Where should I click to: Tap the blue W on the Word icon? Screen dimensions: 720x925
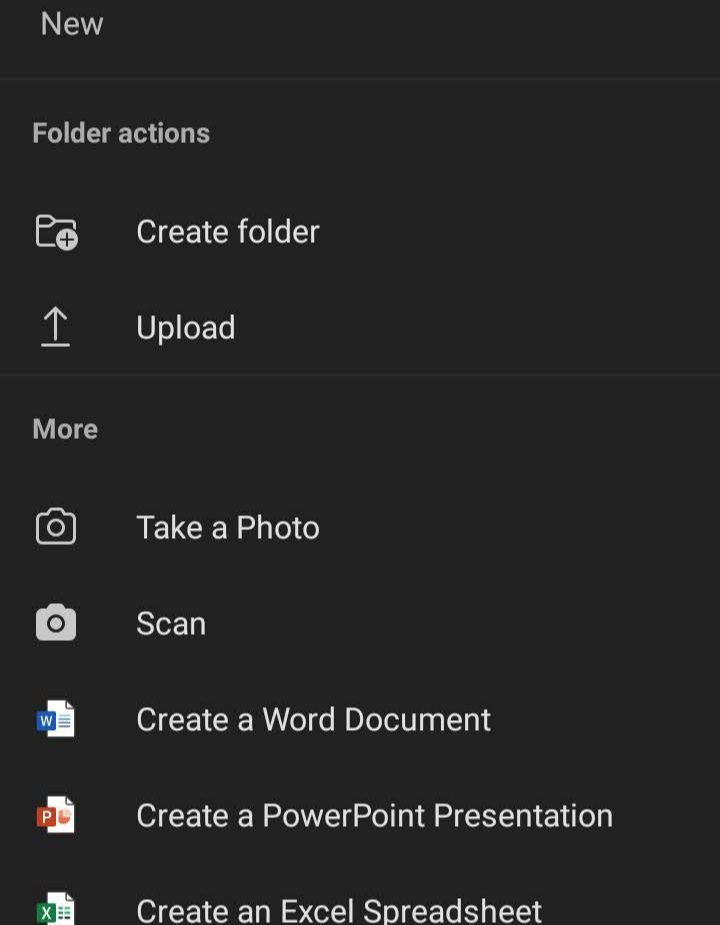(x=46, y=721)
